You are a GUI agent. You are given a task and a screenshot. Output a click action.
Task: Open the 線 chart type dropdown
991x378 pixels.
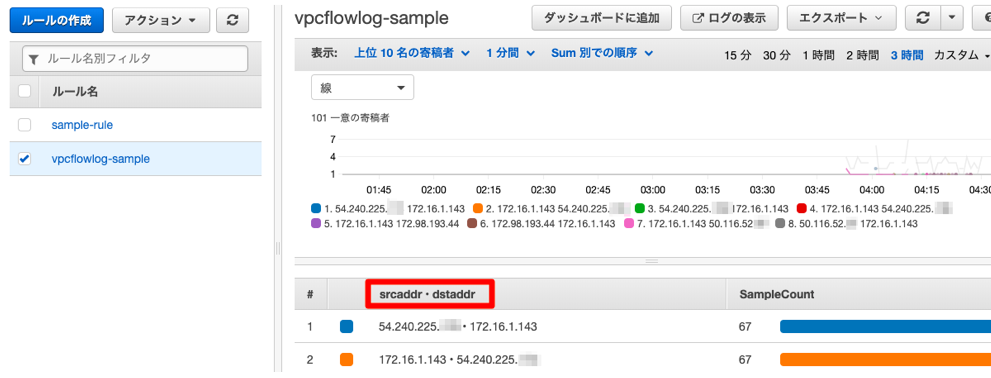(362, 87)
